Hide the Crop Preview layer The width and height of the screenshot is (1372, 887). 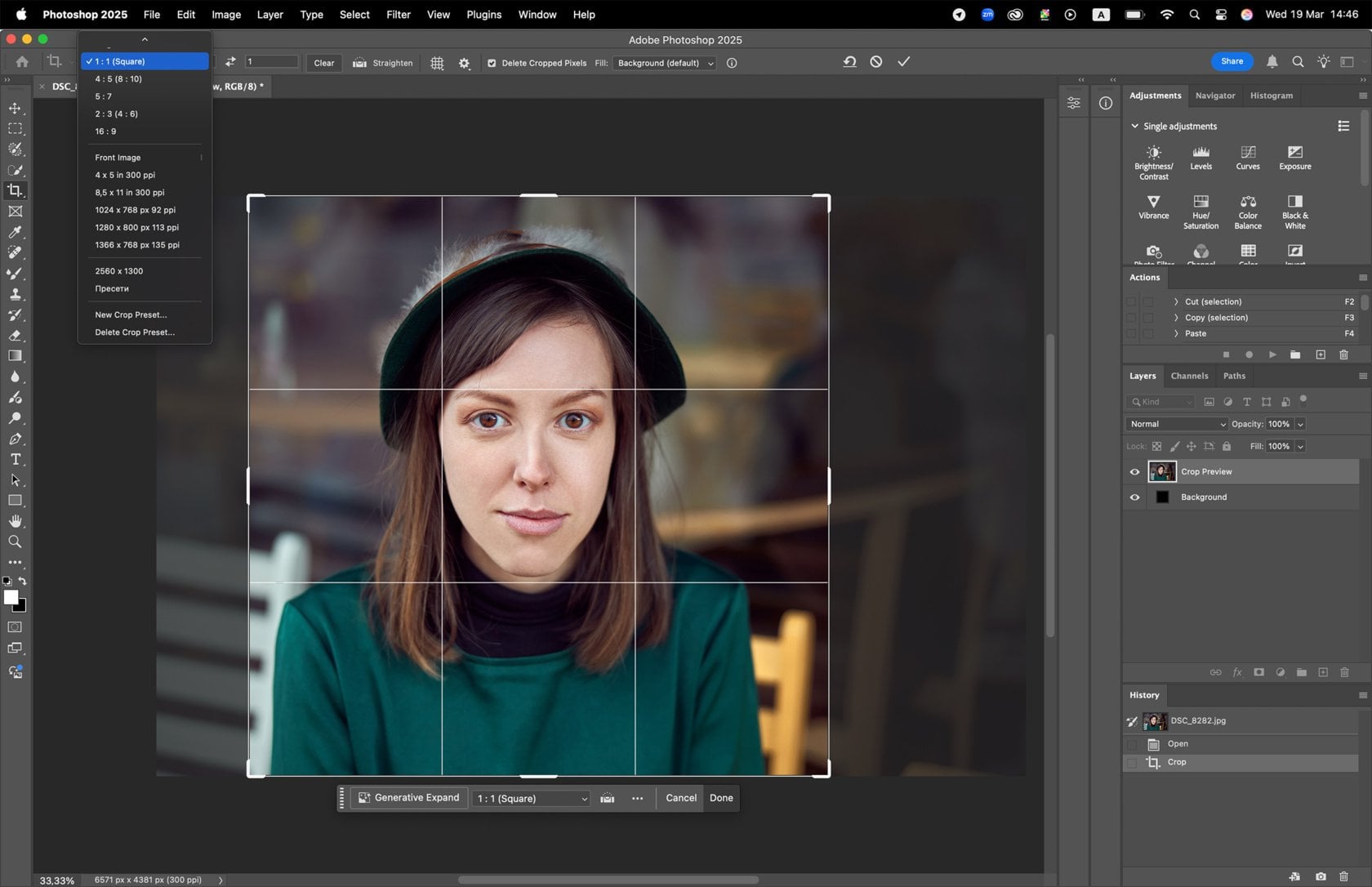pos(1134,471)
